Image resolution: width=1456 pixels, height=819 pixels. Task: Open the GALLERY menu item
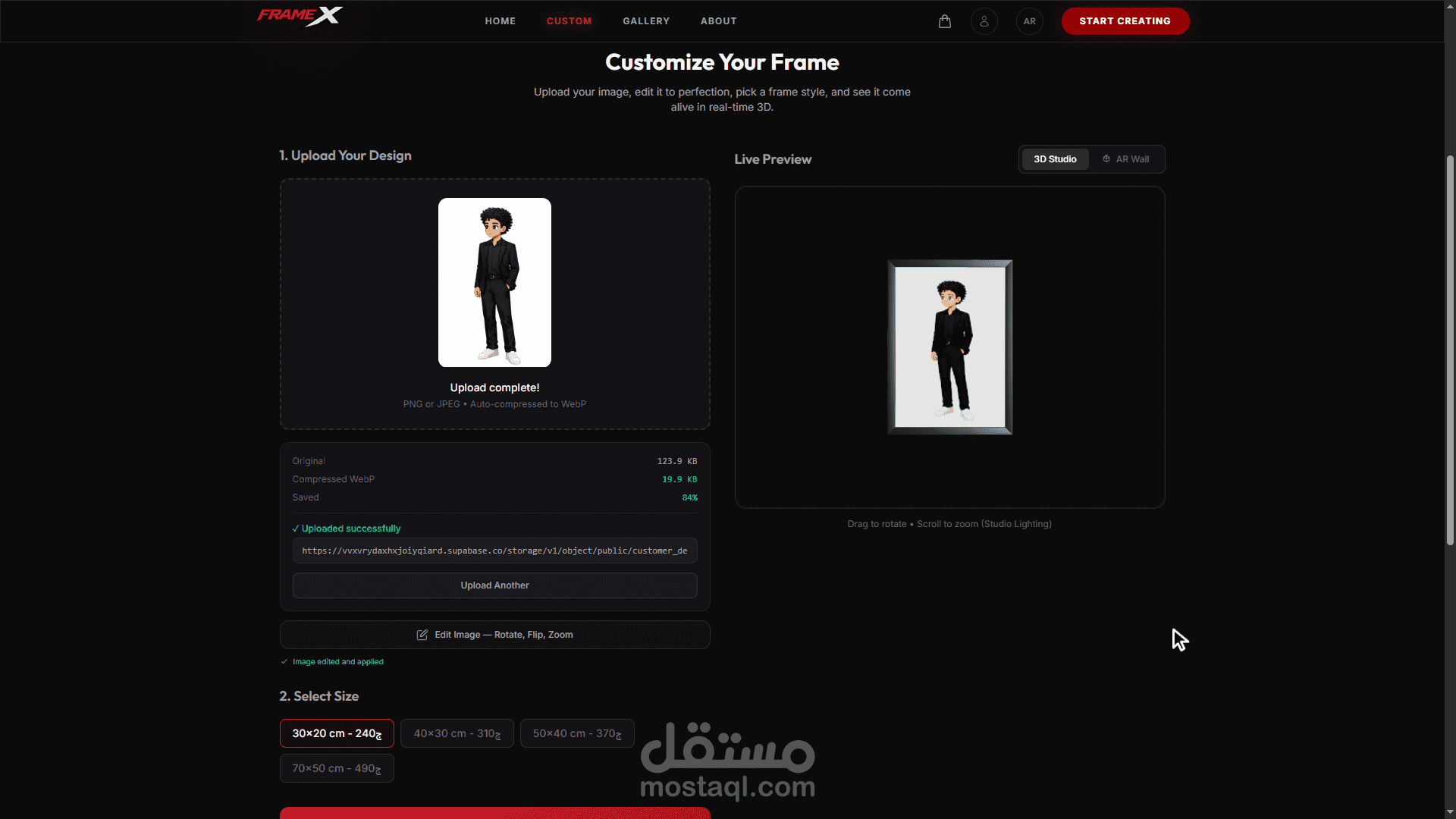(x=646, y=21)
